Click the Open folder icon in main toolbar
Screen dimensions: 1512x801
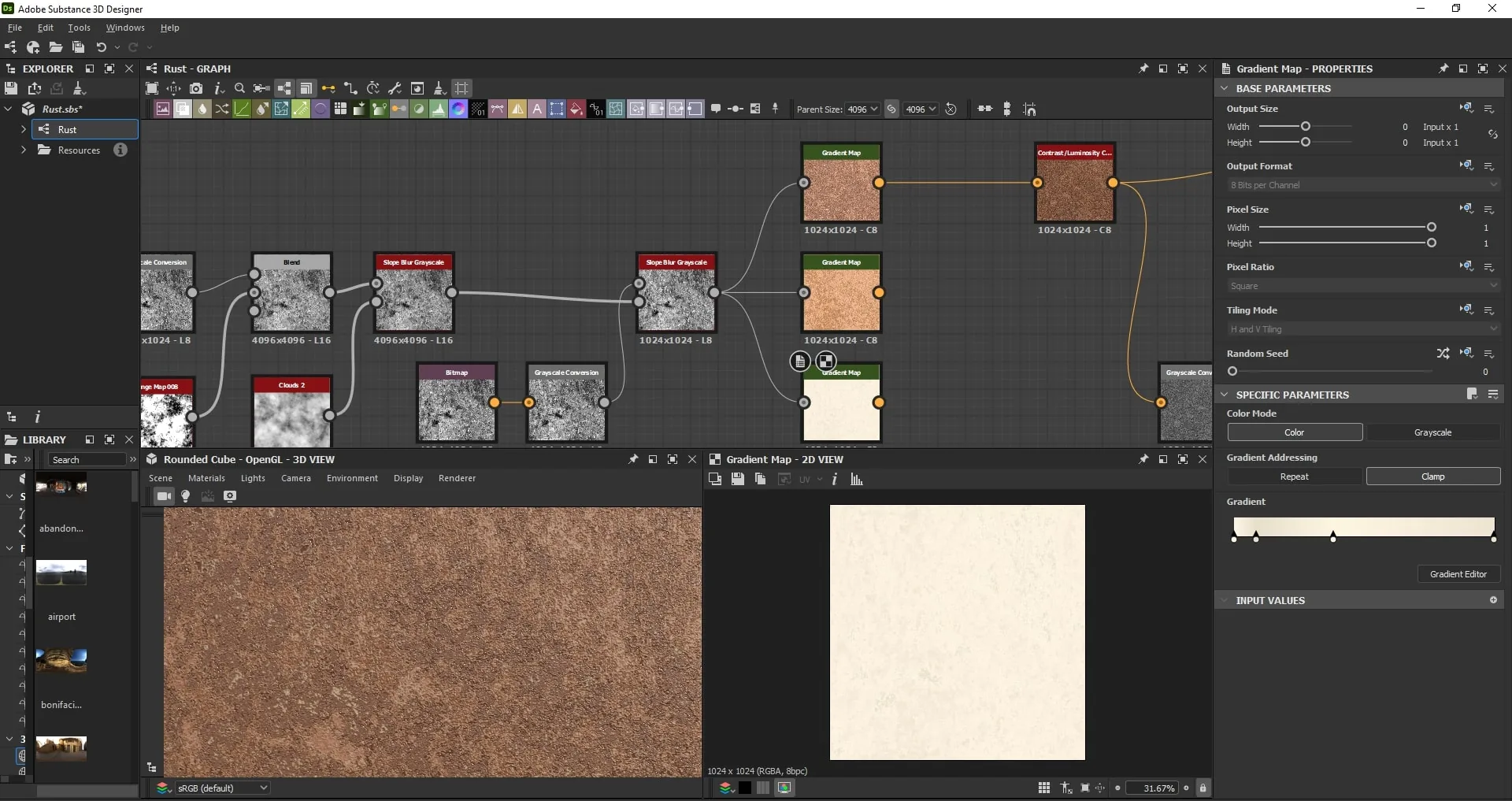pyautogui.click(x=56, y=47)
